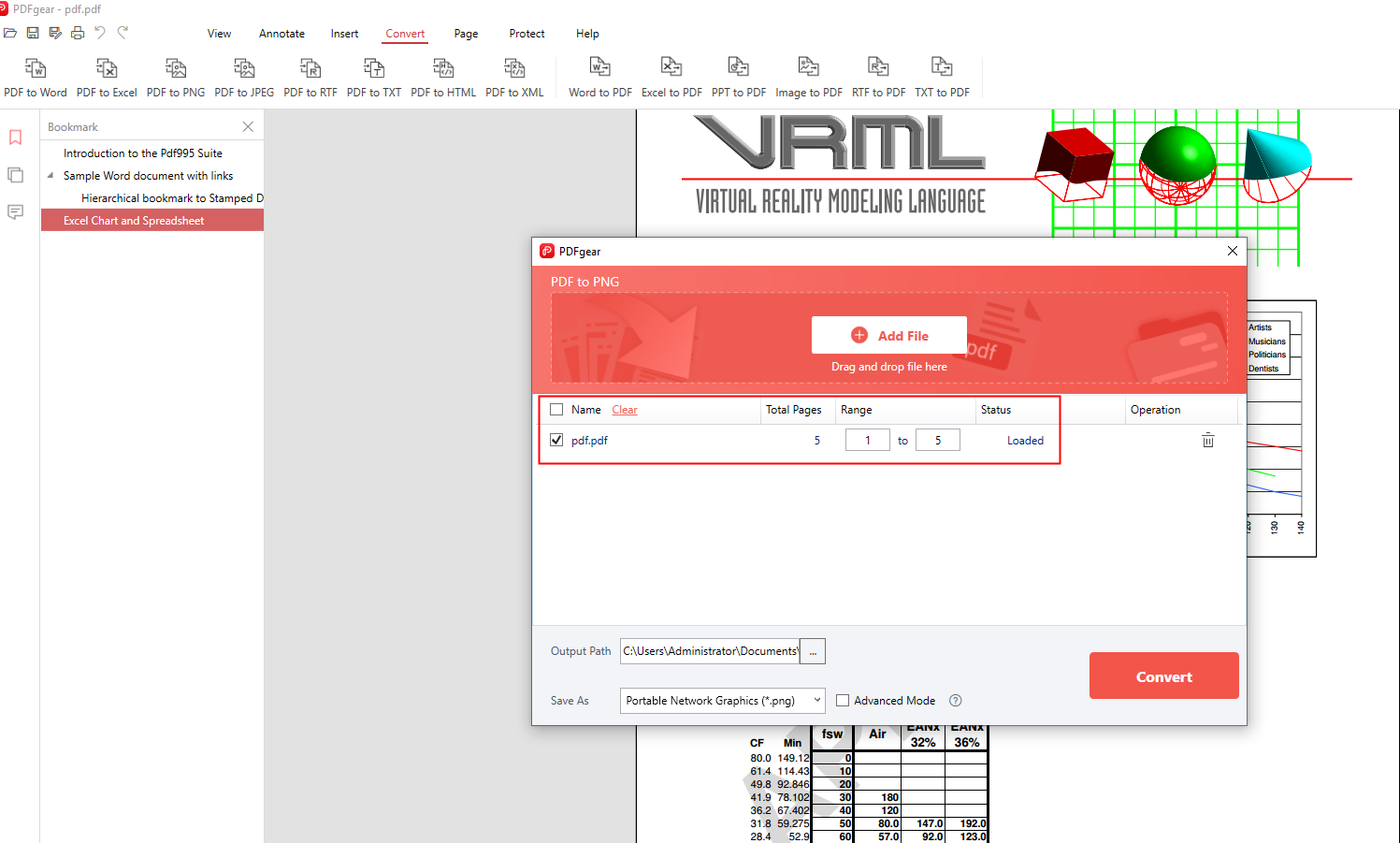1400x843 pixels.
Task: Click the Loaded status text
Action: click(1025, 440)
